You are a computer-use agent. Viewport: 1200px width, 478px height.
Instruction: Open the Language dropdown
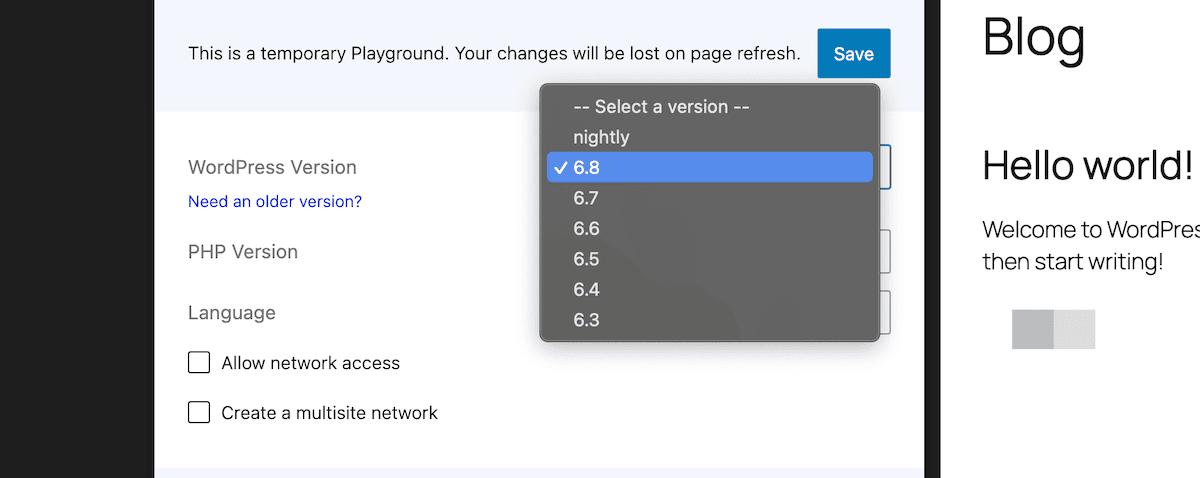tap(885, 312)
